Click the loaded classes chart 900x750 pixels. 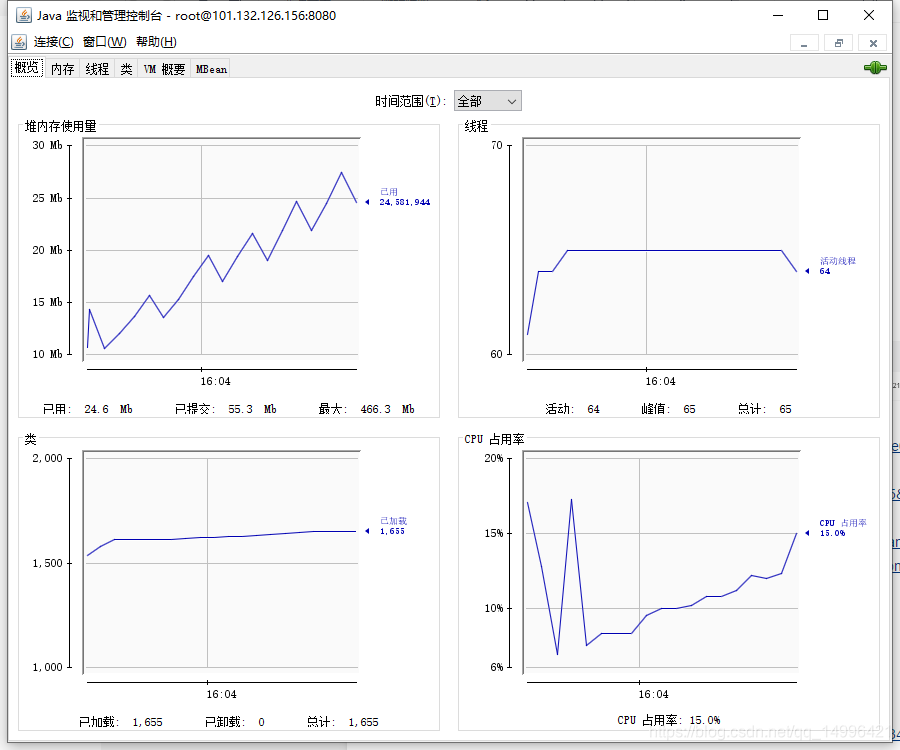coord(222,562)
